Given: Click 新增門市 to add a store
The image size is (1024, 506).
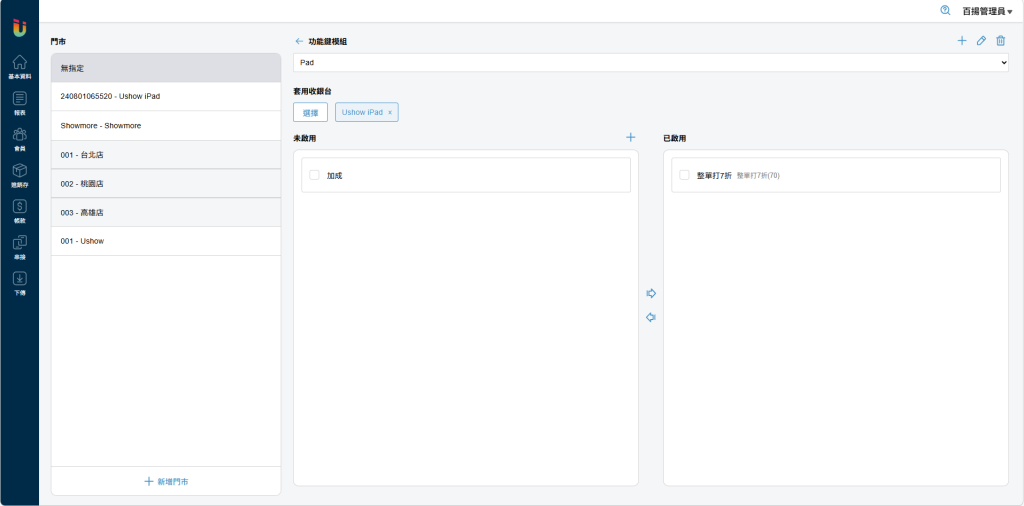Looking at the screenshot, I should point(166,481).
